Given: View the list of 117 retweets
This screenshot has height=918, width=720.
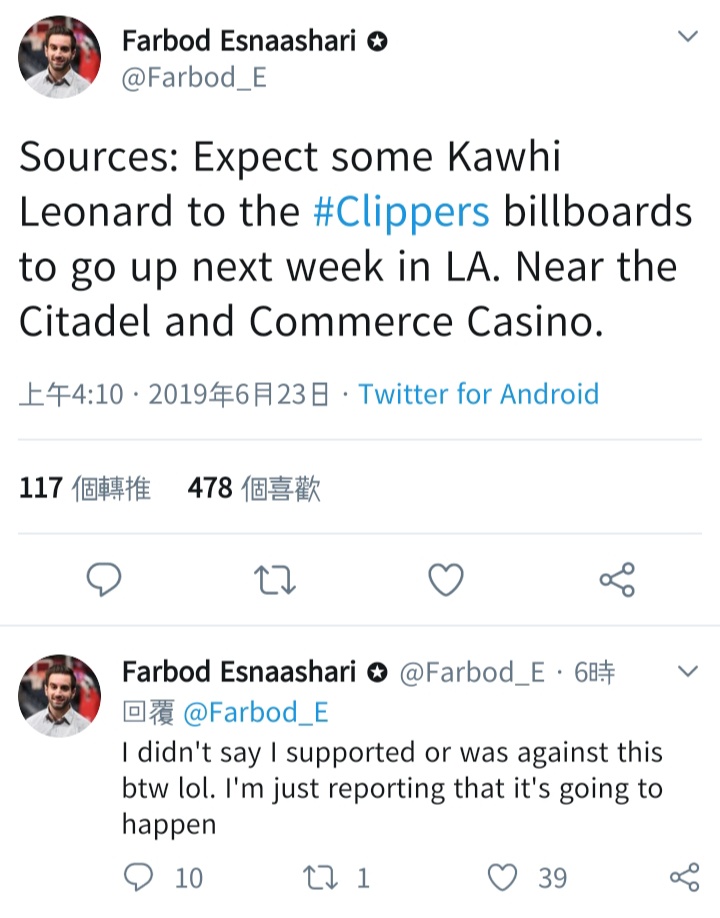Looking at the screenshot, I should pyautogui.click(x=85, y=488).
